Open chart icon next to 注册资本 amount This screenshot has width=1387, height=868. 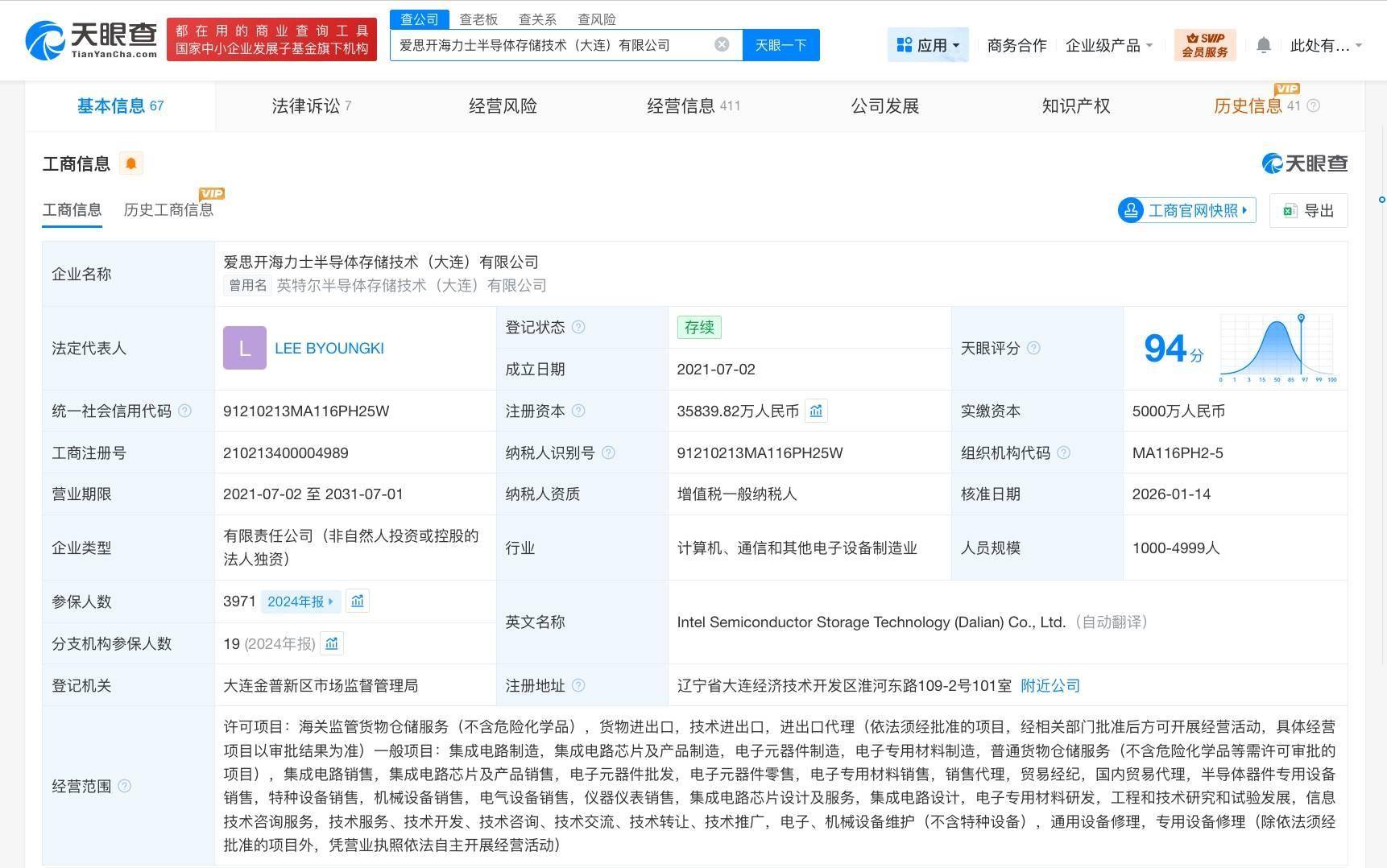(x=816, y=411)
